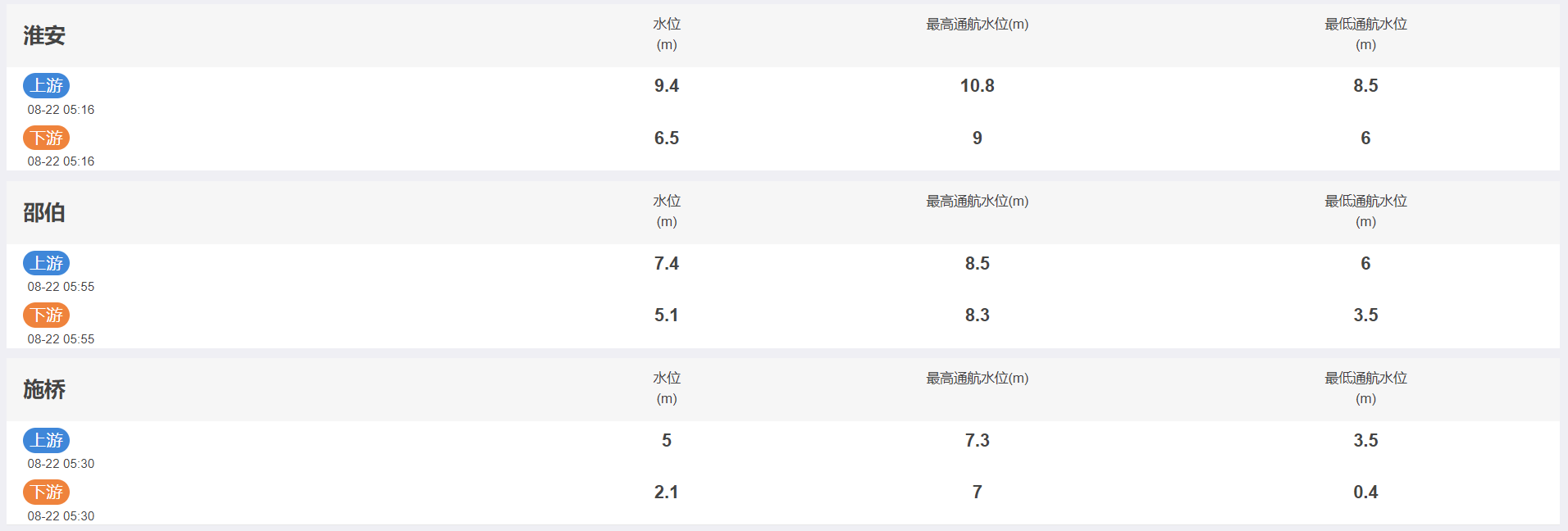The width and height of the screenshot is (1568, 531).
Task: Click 邵伯 upstream timestamp 08-22 05:55
Action: 61,287
